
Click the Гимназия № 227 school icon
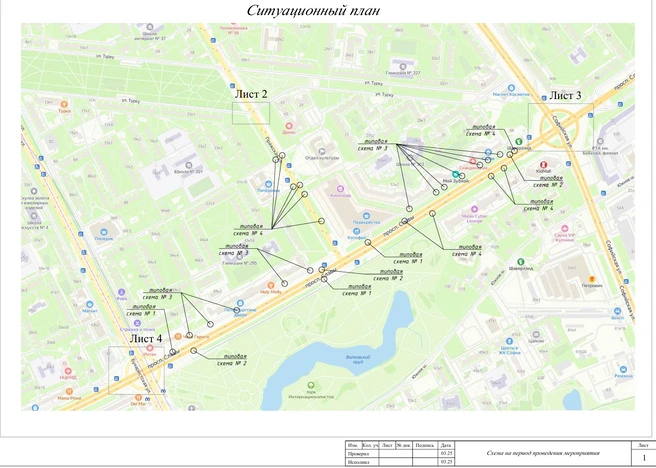pos(403,66)
